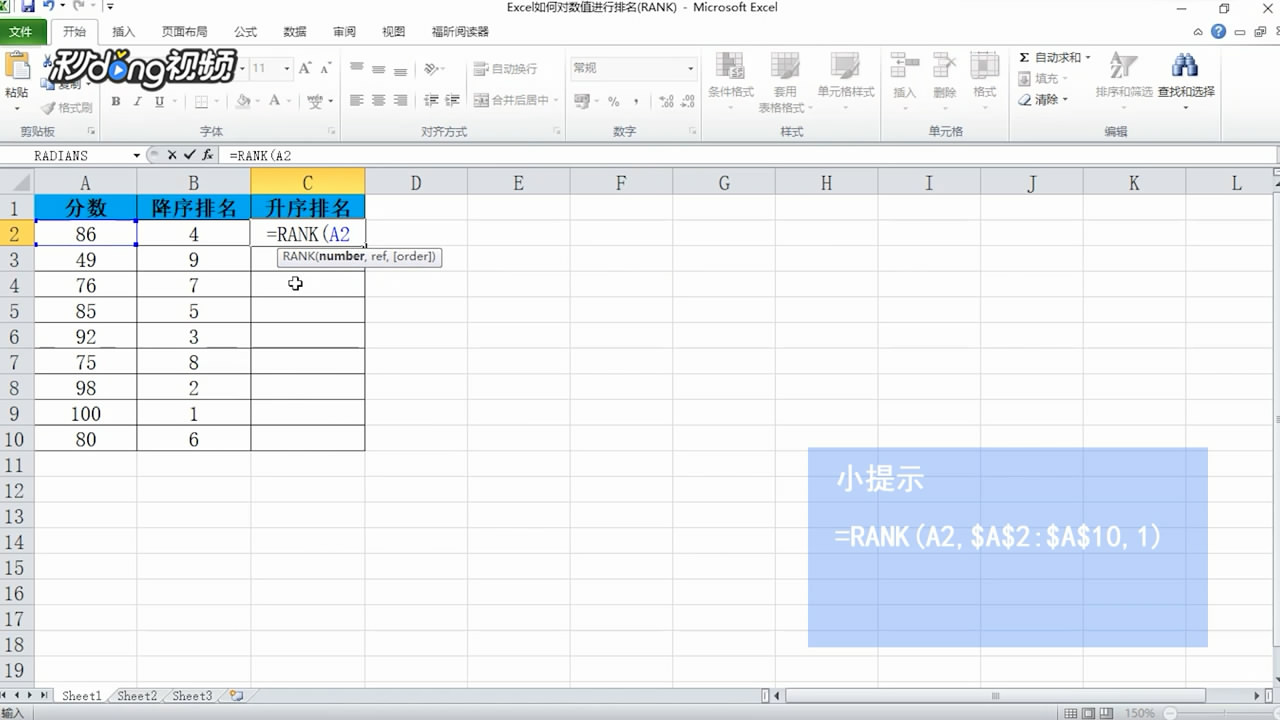The image size is (1280, 720).
Task: Click the text orientation icon
Action: pyautogui.click(x=431, y=69)
